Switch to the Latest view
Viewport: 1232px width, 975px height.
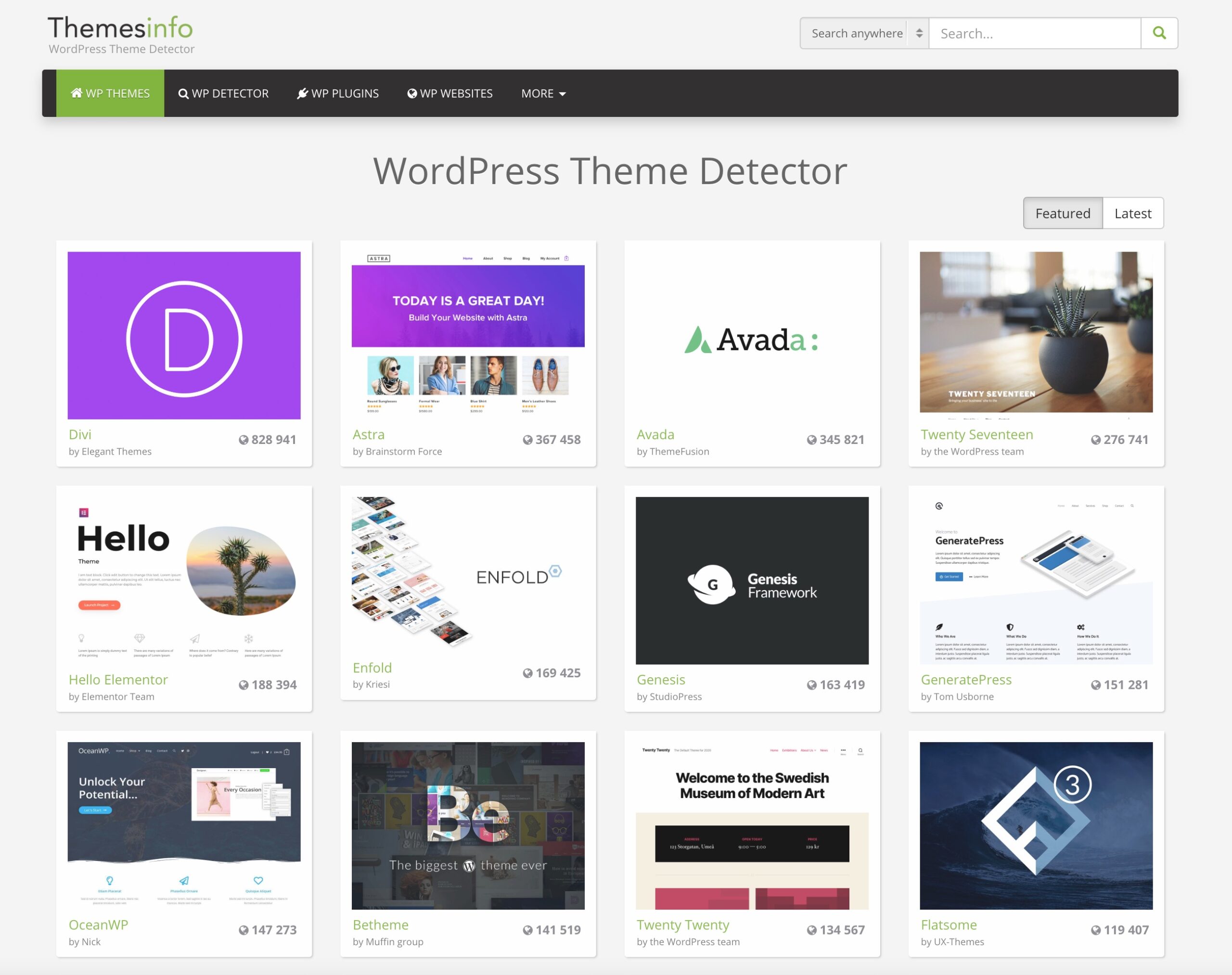tap(1132, 213)
